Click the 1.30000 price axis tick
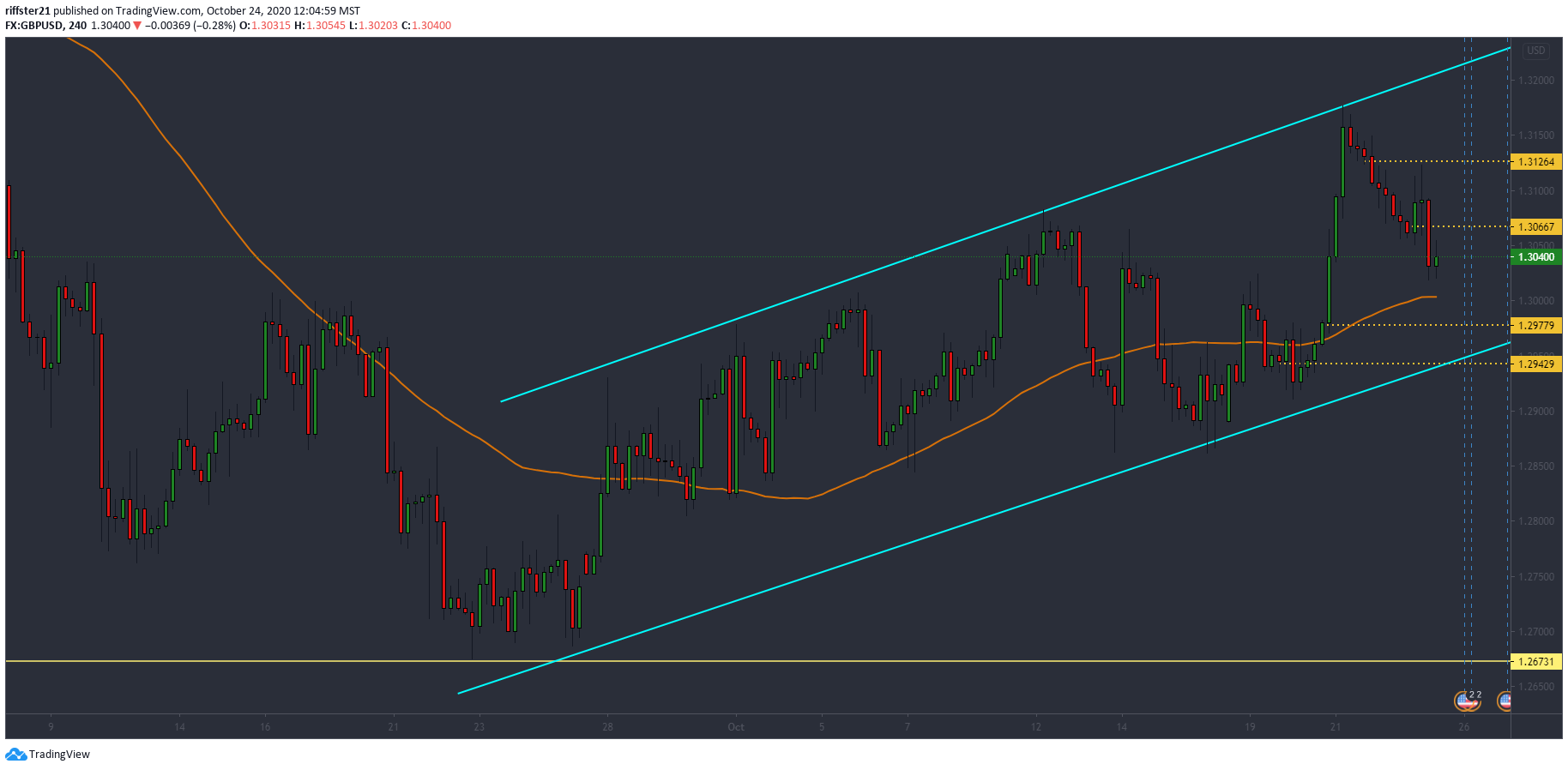1568x770 pixels. (x=1536, y=301)
